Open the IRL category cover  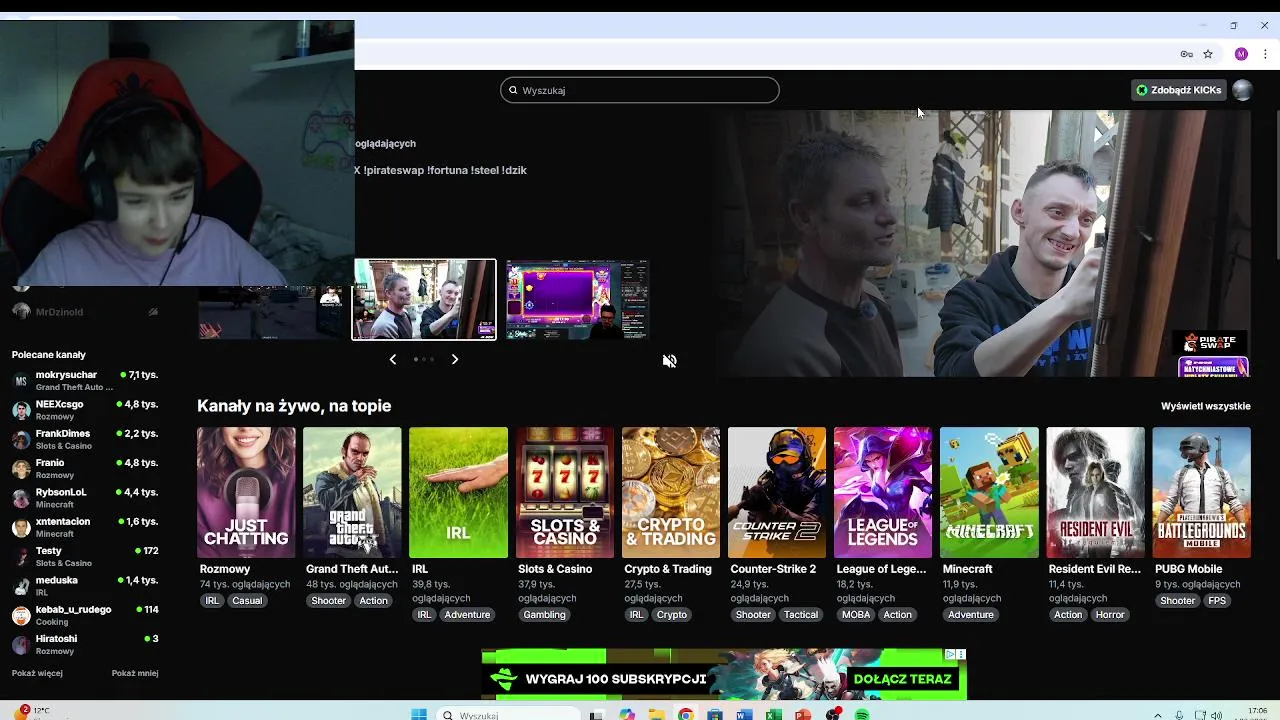(x=458, y=492)
